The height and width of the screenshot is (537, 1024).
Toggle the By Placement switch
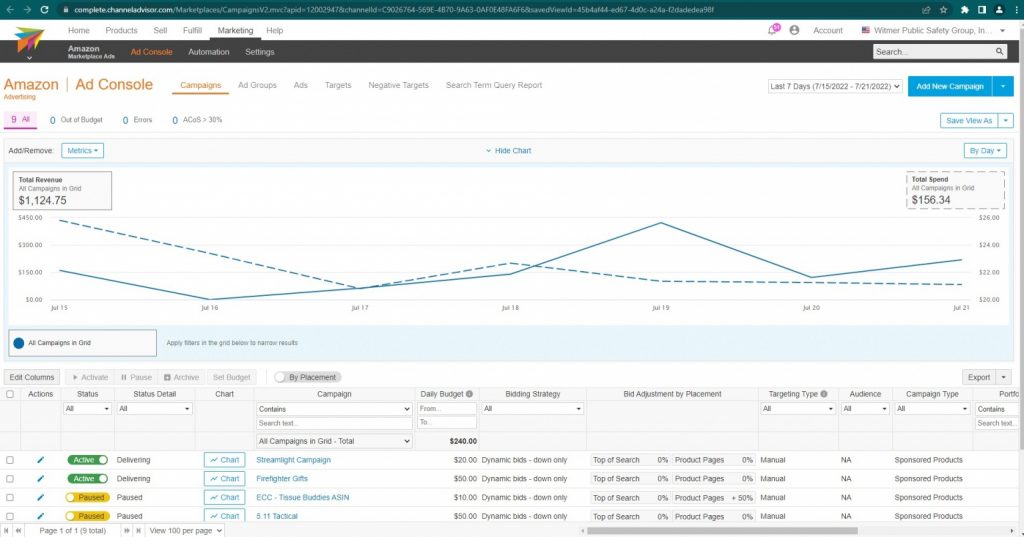point(281,377)
